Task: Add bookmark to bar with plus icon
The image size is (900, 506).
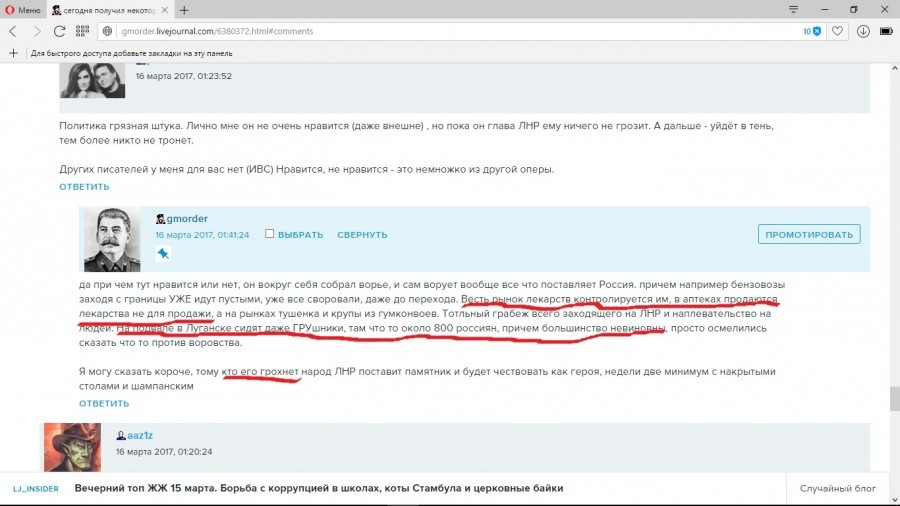Action: point(13,52)
